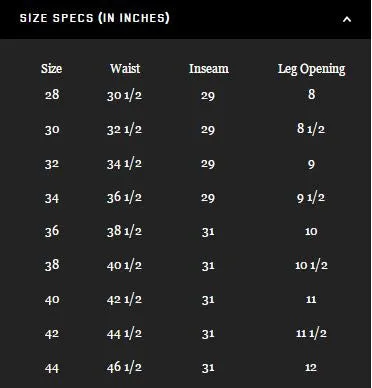Select the Leg Opening column header
The height and width of the screenshot is (388, 372).
[x=312, y=69]
